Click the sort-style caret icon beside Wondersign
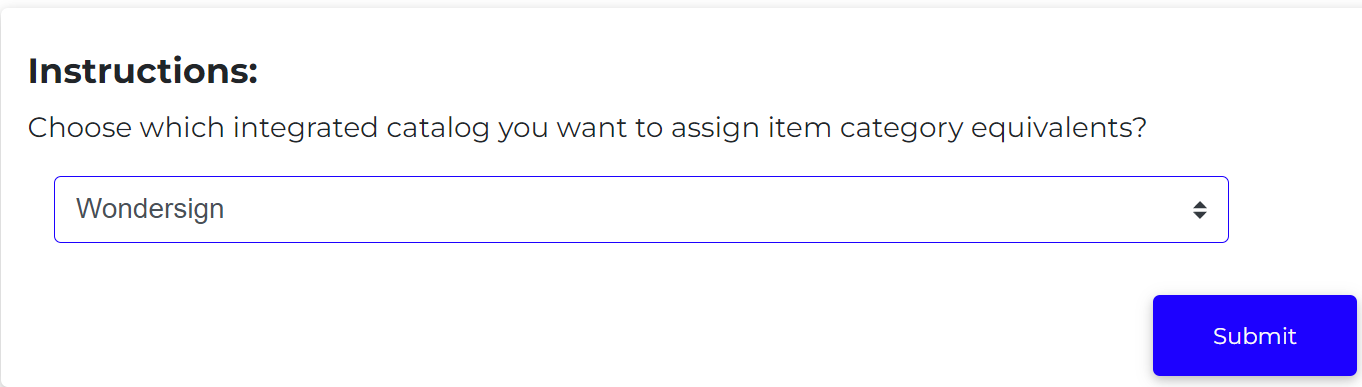The image size is (1362, 387). click(1199, 210)
